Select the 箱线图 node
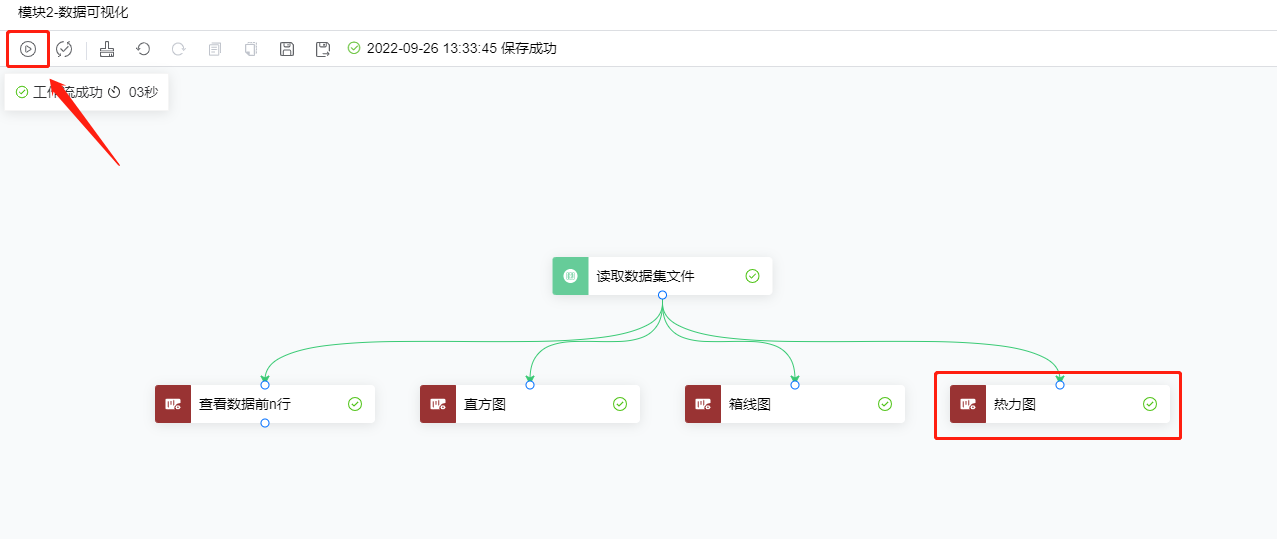Image resolution: width=1277 pixels, height=539 pixels. (x=795, y=404)
